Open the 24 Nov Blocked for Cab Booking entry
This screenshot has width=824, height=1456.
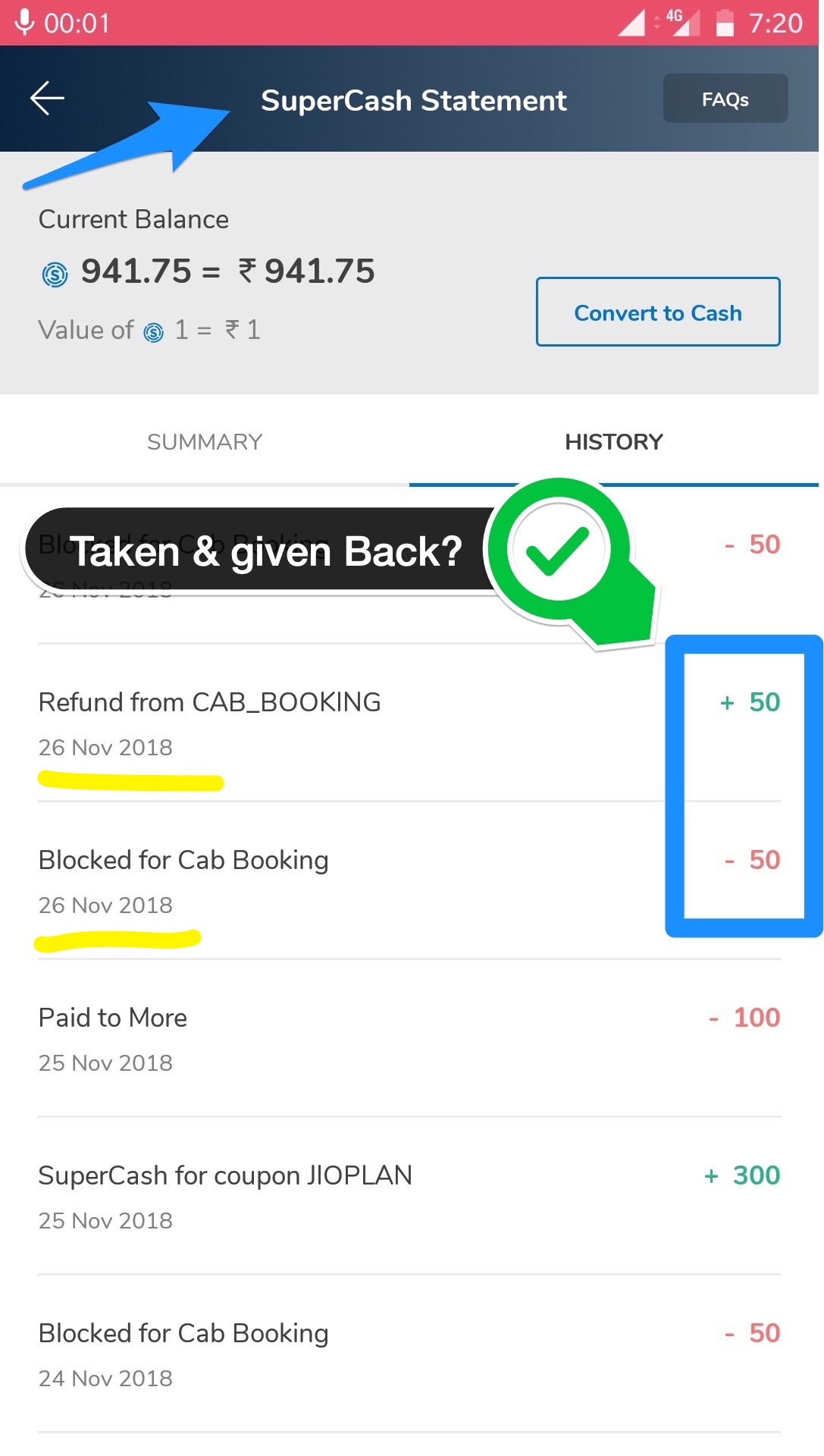(x=183, y=1334)
